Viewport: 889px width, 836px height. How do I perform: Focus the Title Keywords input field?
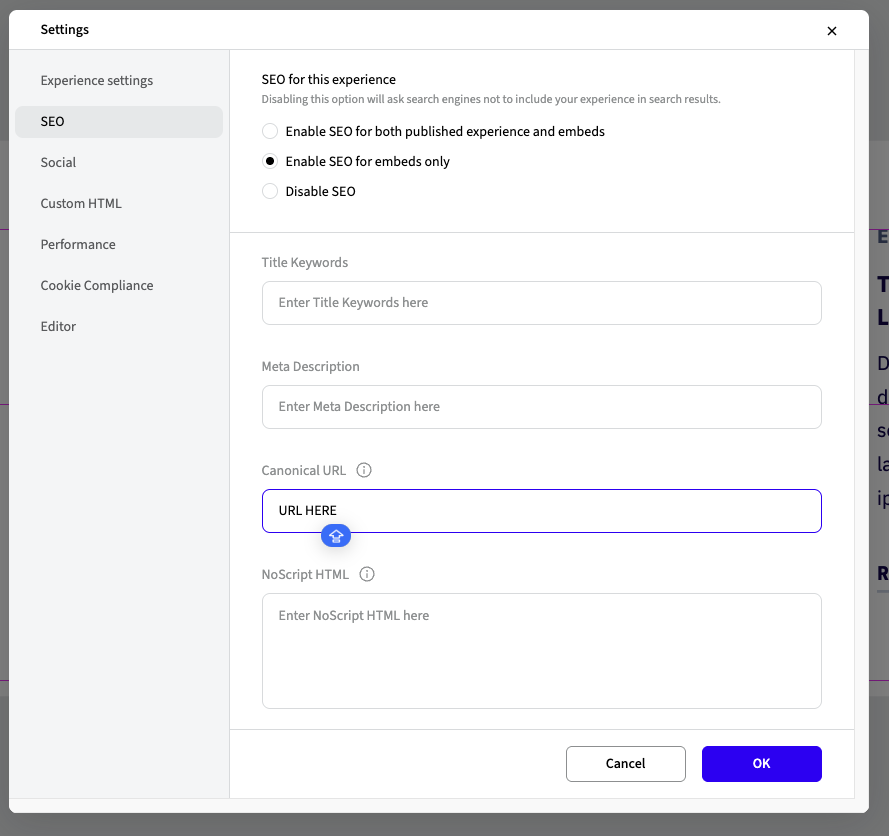(x=541, y=302)
